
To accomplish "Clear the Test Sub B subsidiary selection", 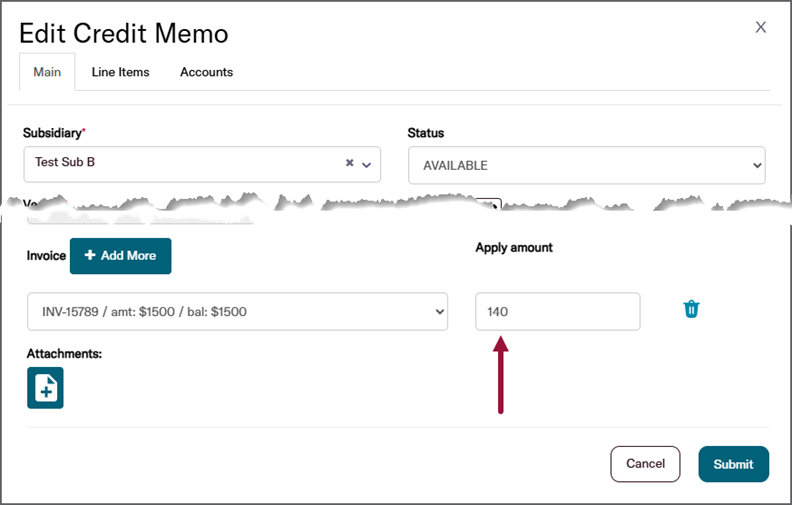I will click(x=350, y=163).
